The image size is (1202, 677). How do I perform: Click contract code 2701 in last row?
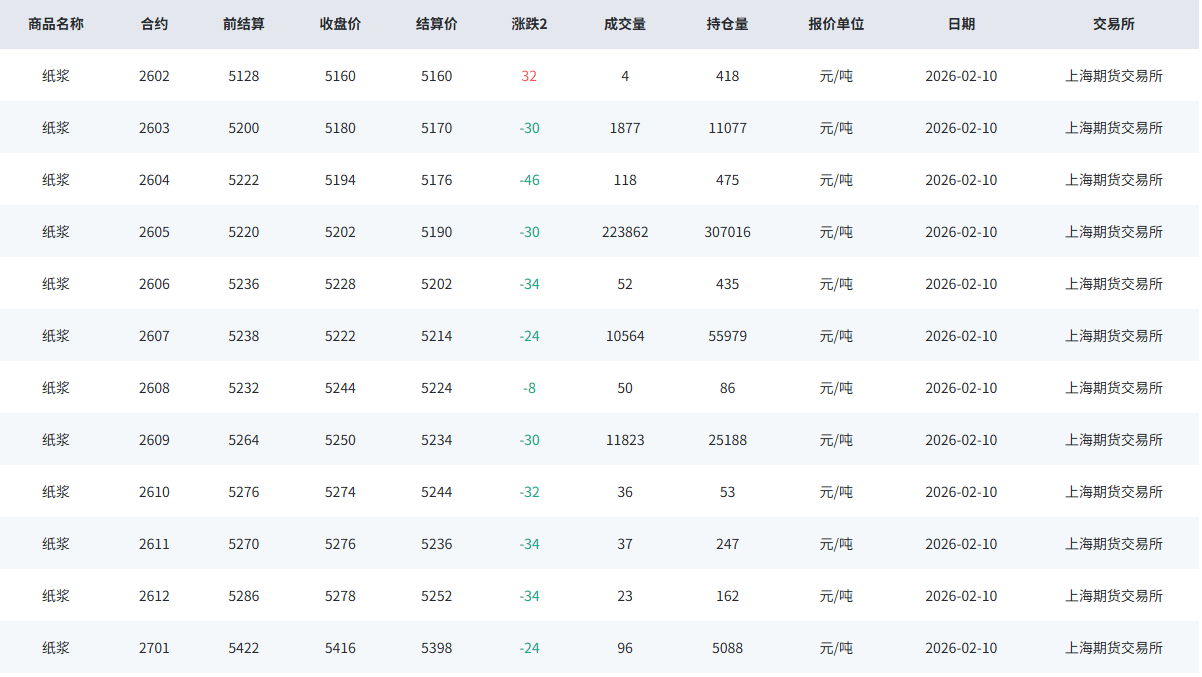(154, 648)
